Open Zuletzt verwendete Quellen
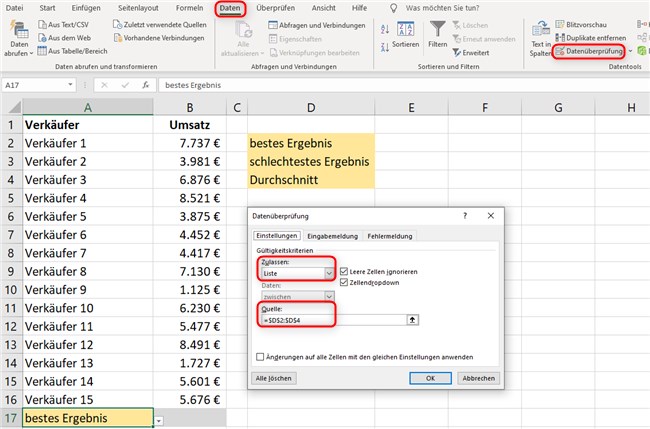 point(160,24)
